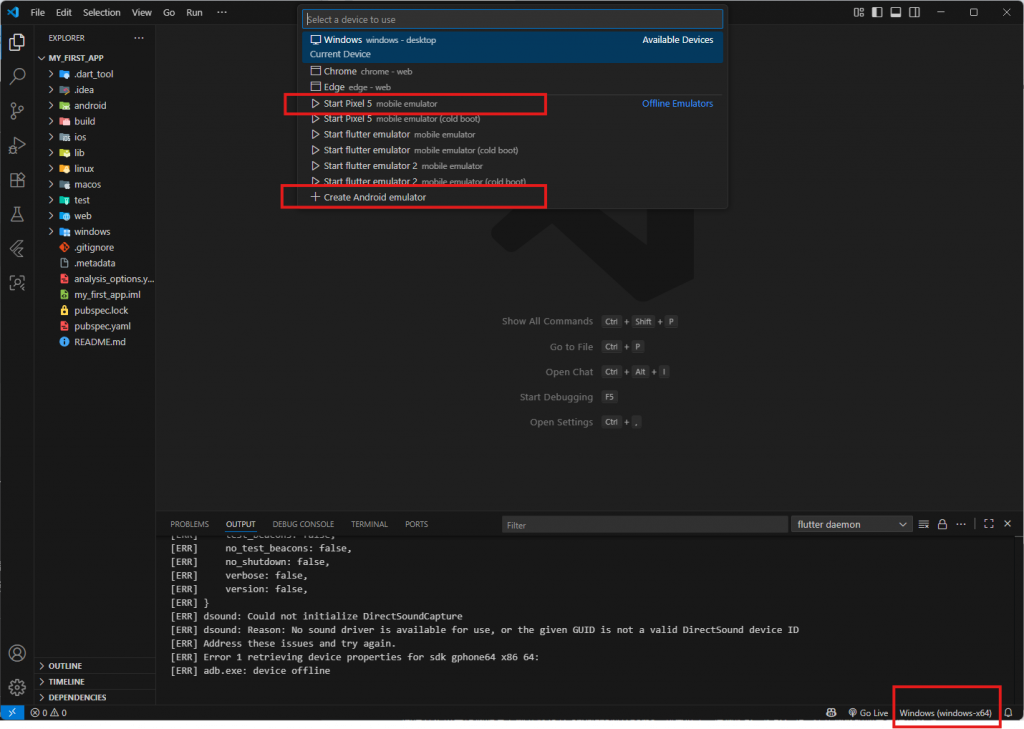
Task: Select Edge web device
Action: 513,87
